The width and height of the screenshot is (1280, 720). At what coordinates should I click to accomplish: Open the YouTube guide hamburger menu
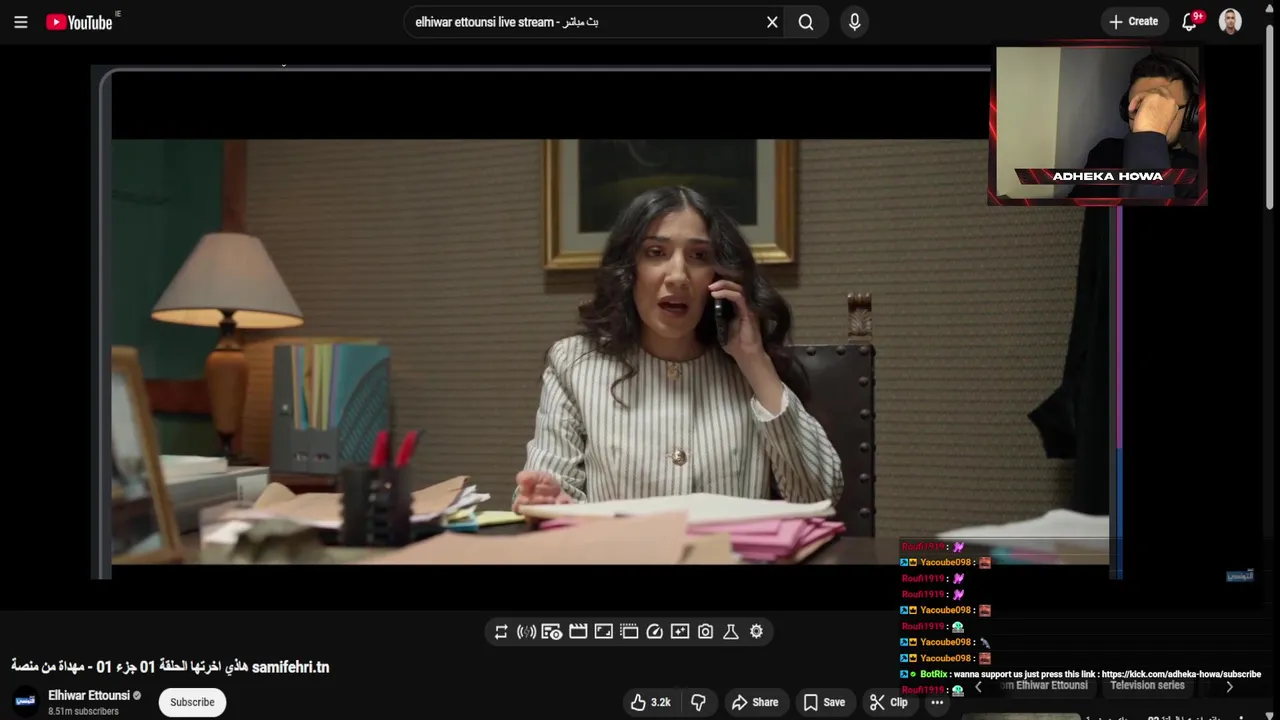tap(20, 22)
